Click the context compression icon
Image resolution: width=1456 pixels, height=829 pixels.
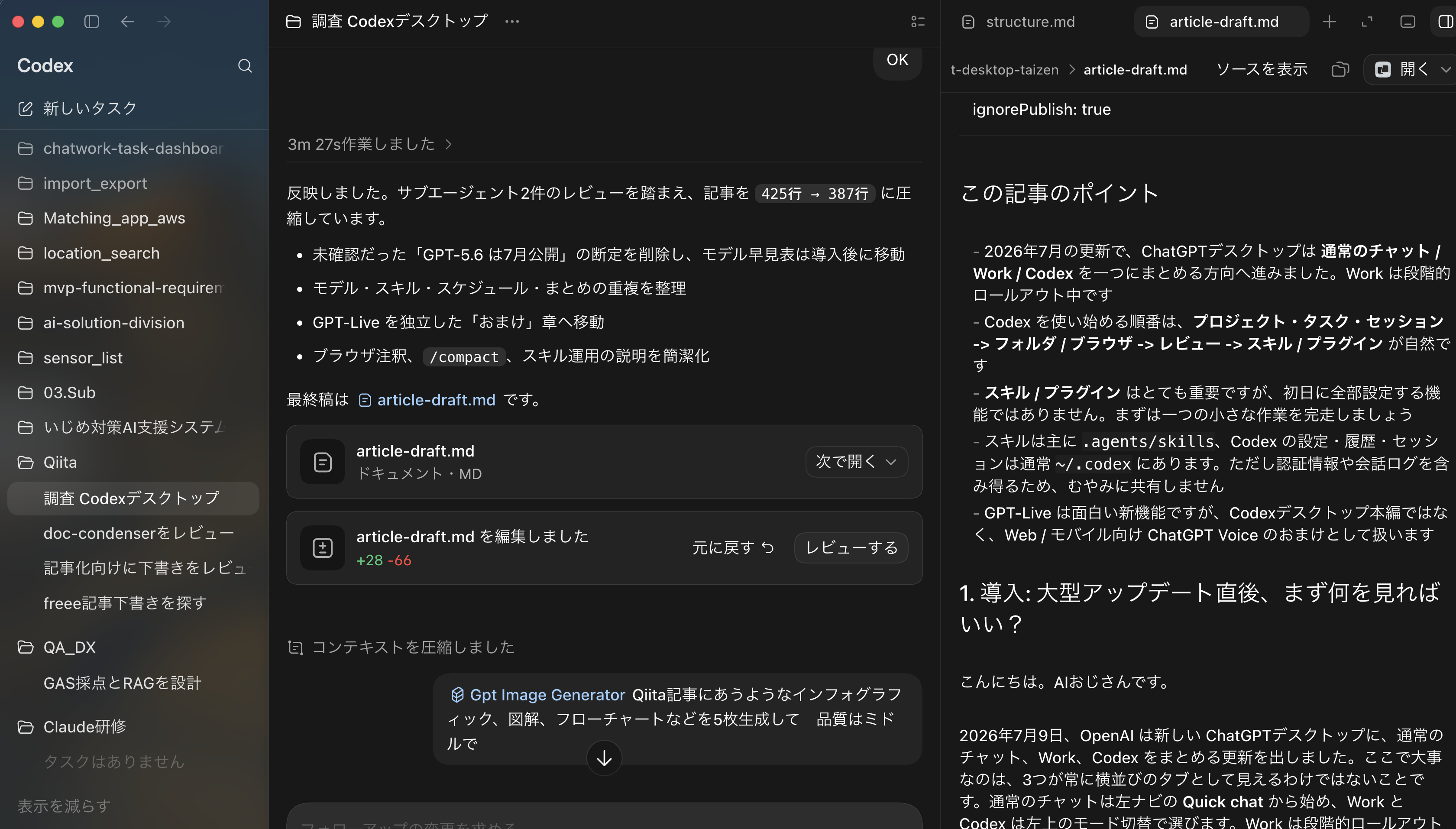click(295, 648)
